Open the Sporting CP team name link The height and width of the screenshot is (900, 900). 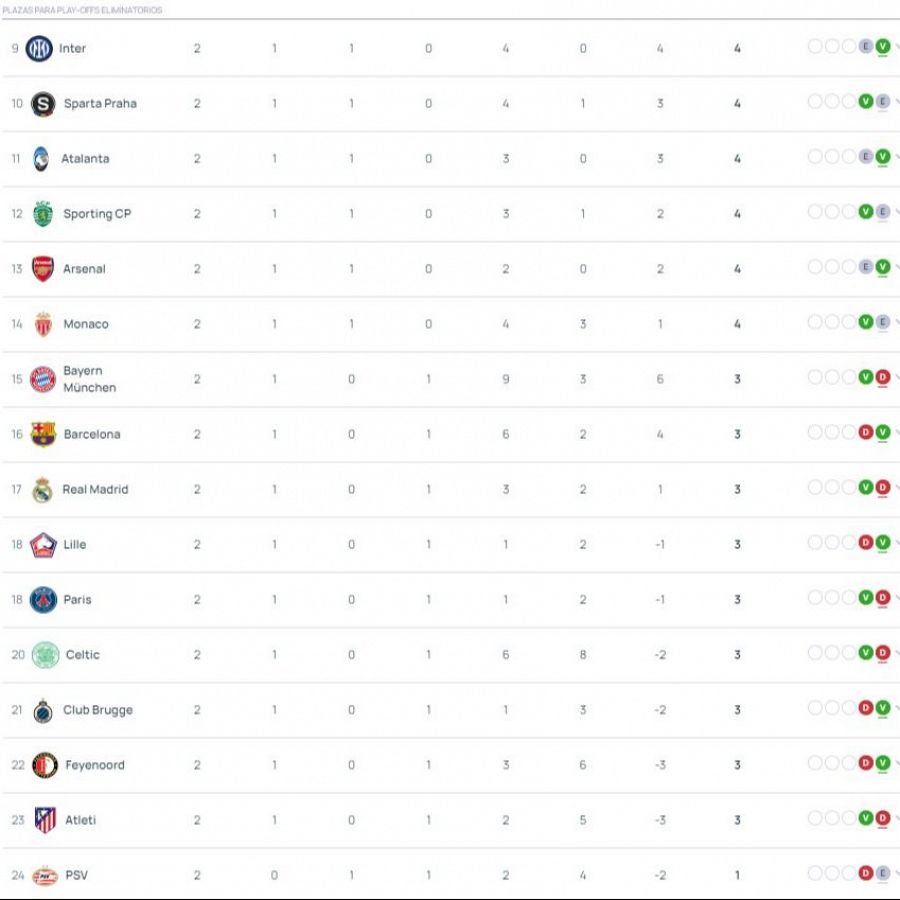97,213
